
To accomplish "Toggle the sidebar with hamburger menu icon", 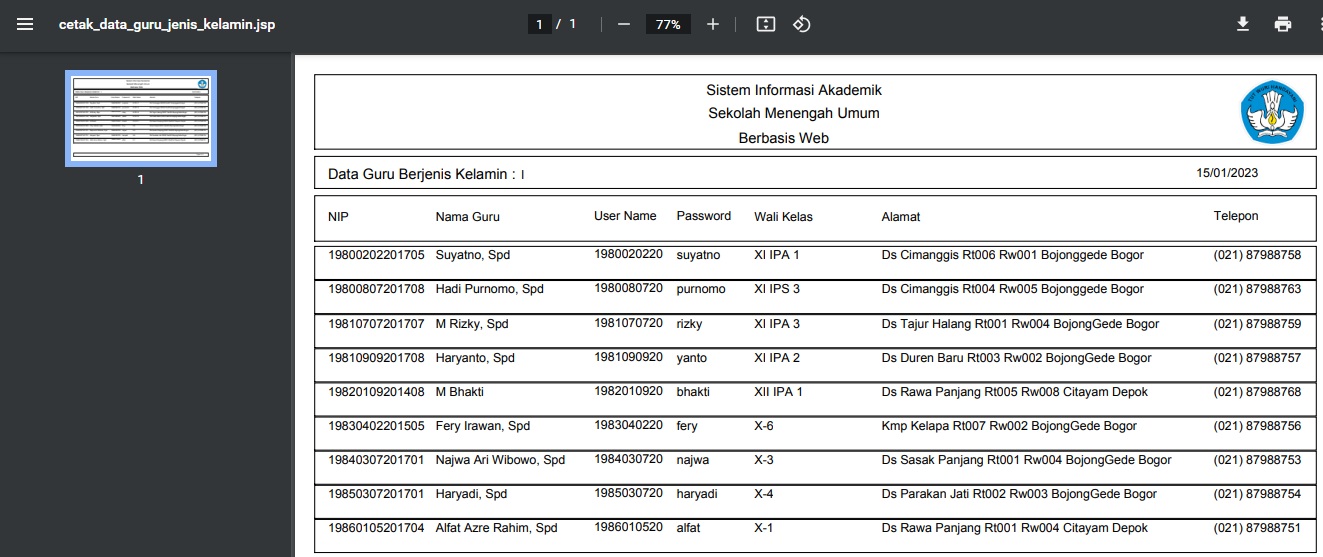I will point(25,24).
